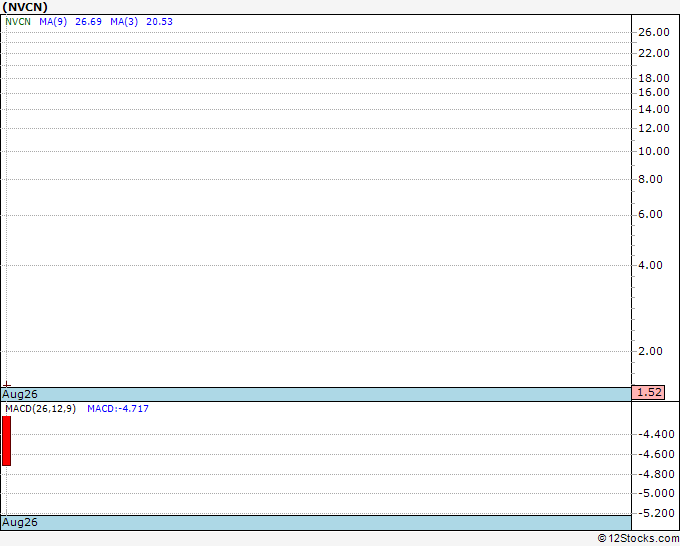Click the 16.00 price axis label

pyautogui.click(x=654, y=92)
